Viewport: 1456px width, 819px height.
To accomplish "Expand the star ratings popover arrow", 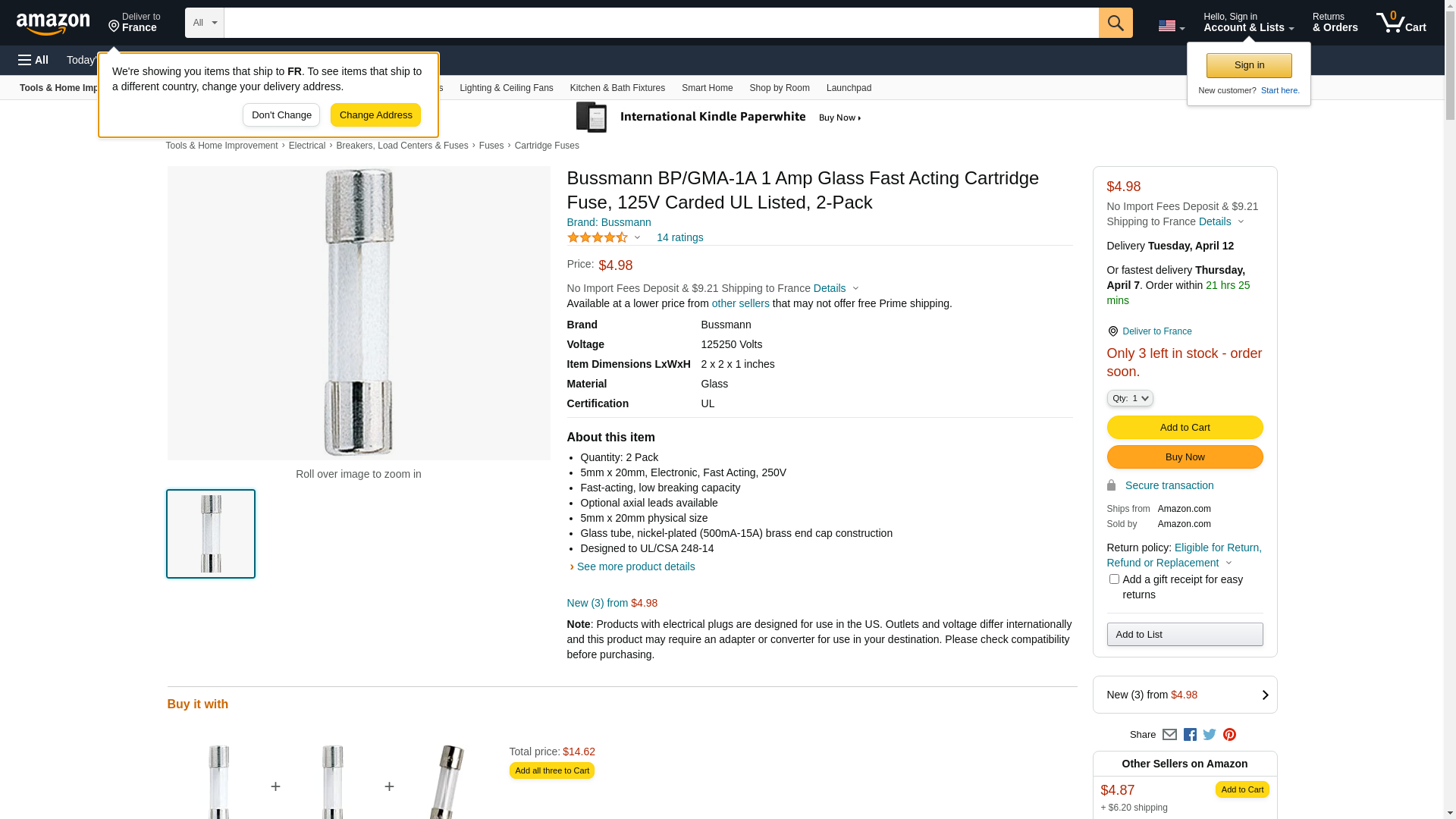I will (x=637, y=238).
